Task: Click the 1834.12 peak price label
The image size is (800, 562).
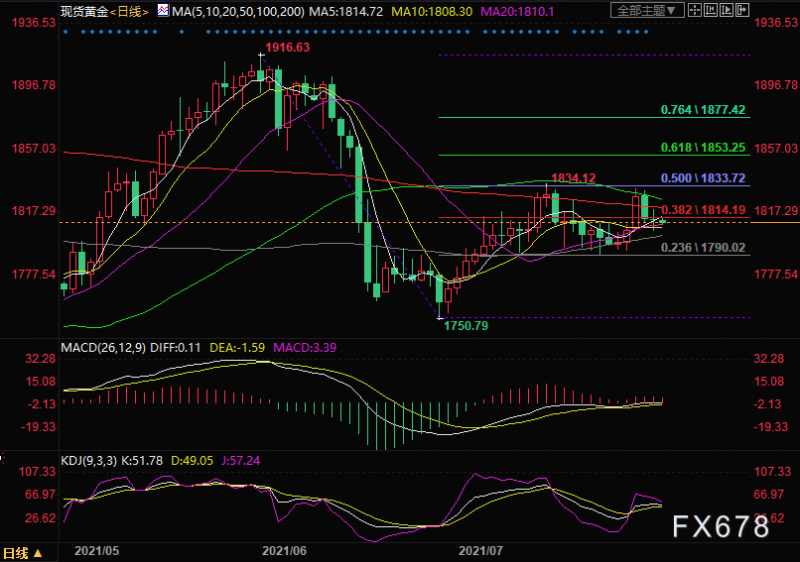Action: point(573,178)
